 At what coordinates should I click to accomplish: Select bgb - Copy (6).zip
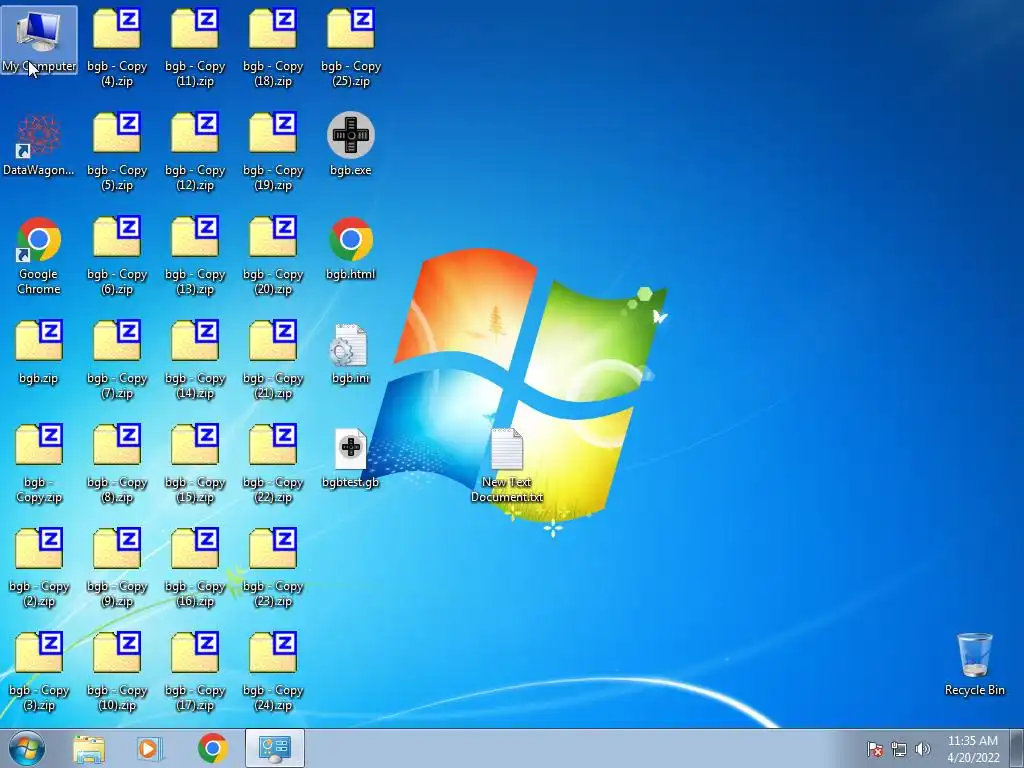[117, 256]
